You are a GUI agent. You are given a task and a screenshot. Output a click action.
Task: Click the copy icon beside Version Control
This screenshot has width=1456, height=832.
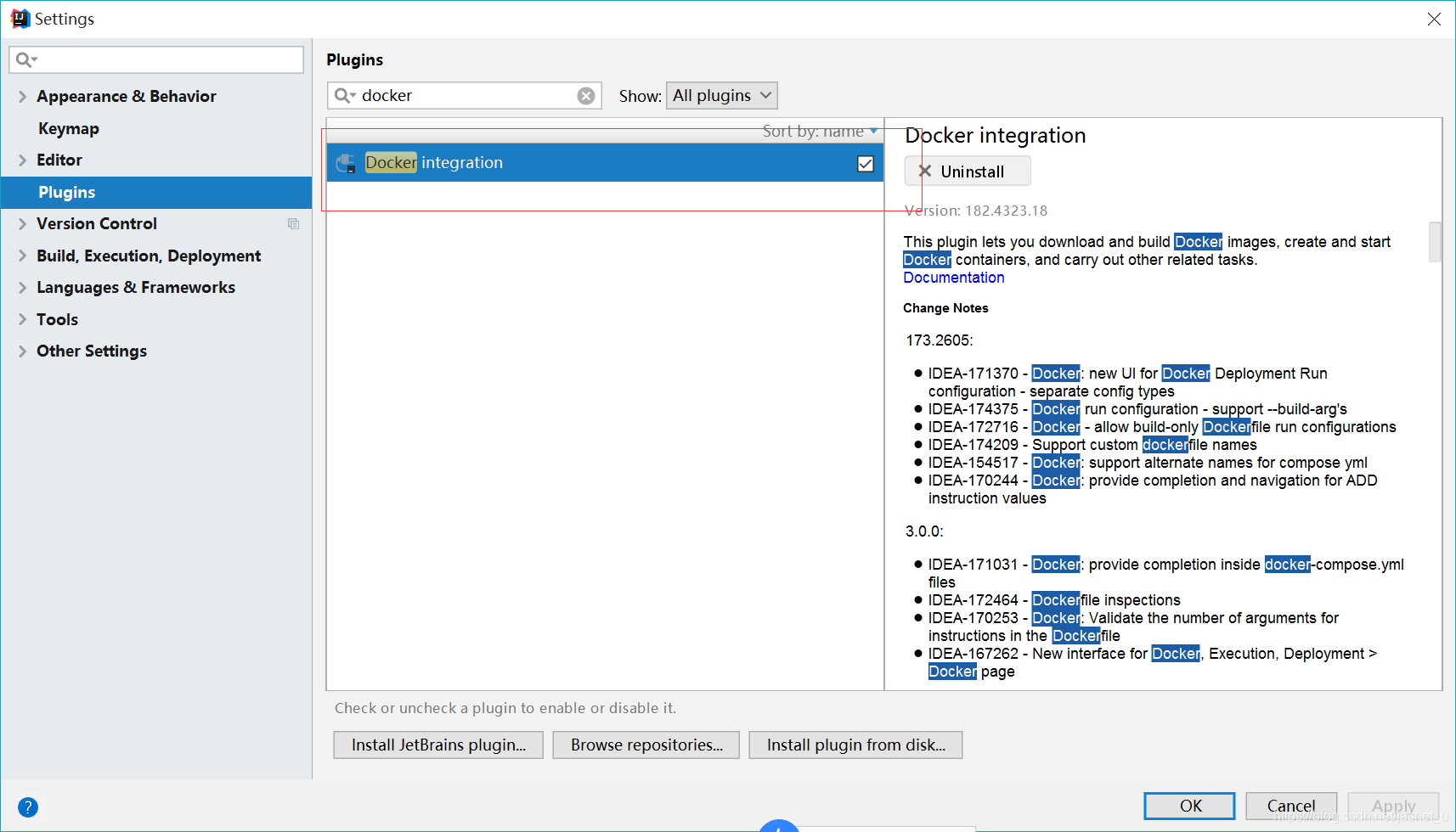[293, 224]
